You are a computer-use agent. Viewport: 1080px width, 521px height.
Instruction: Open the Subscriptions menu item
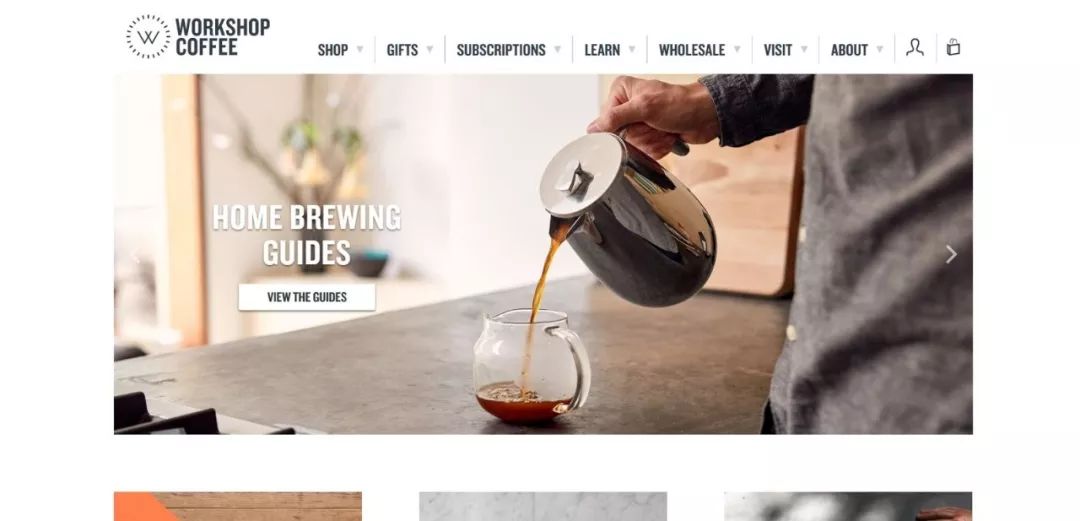[501, 50]
